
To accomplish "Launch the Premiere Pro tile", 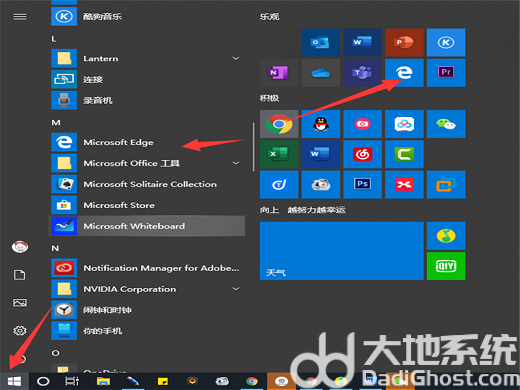I will (x=446, y=73).
